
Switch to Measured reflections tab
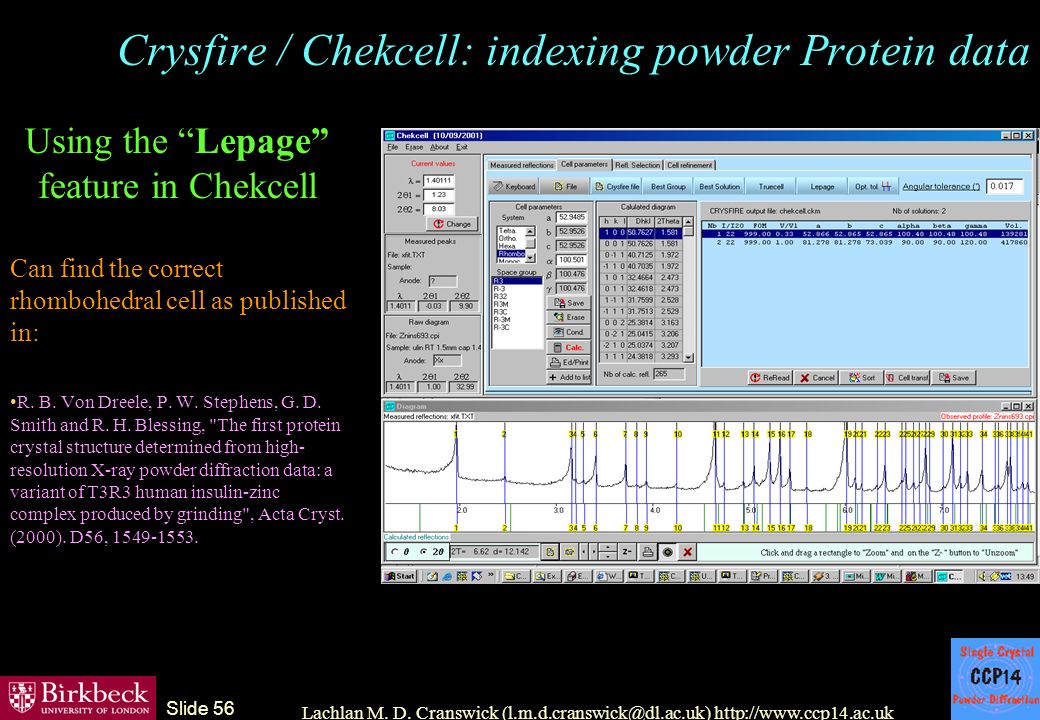point(521,165)
